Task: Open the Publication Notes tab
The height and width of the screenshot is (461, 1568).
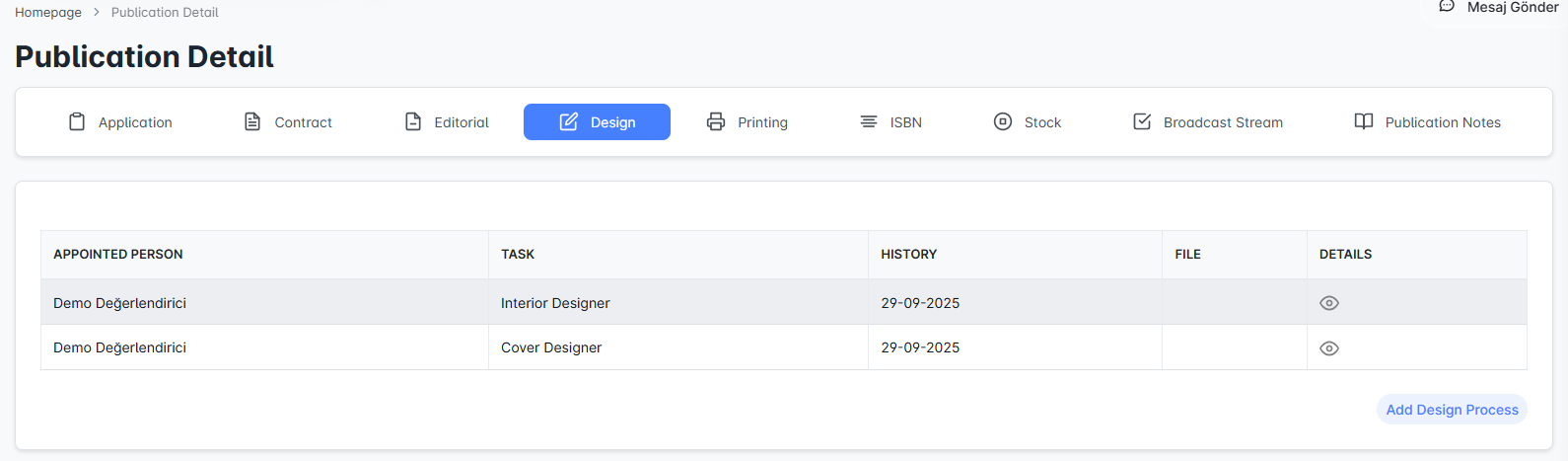Action: point(1442,122)
